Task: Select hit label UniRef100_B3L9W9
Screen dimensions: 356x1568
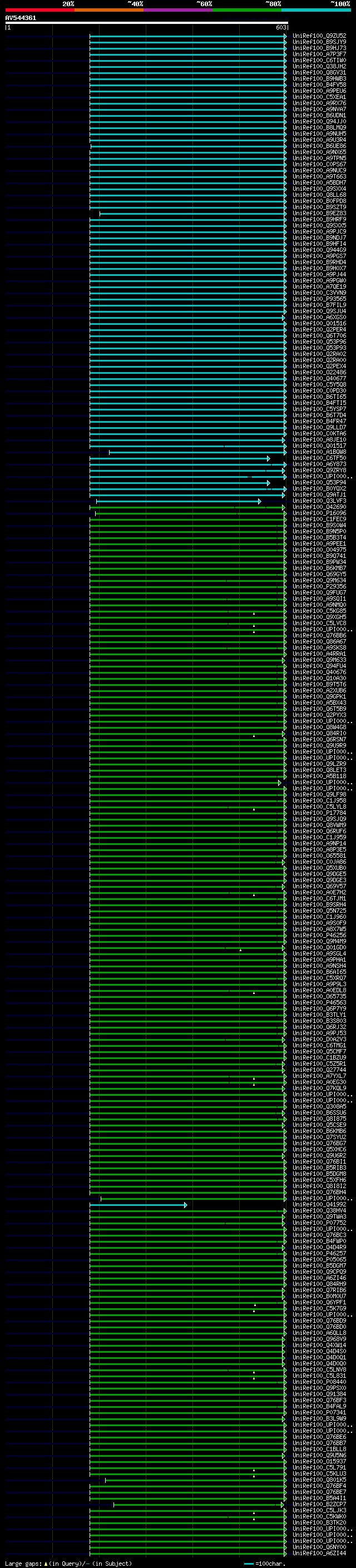Action: [319, 1418]
